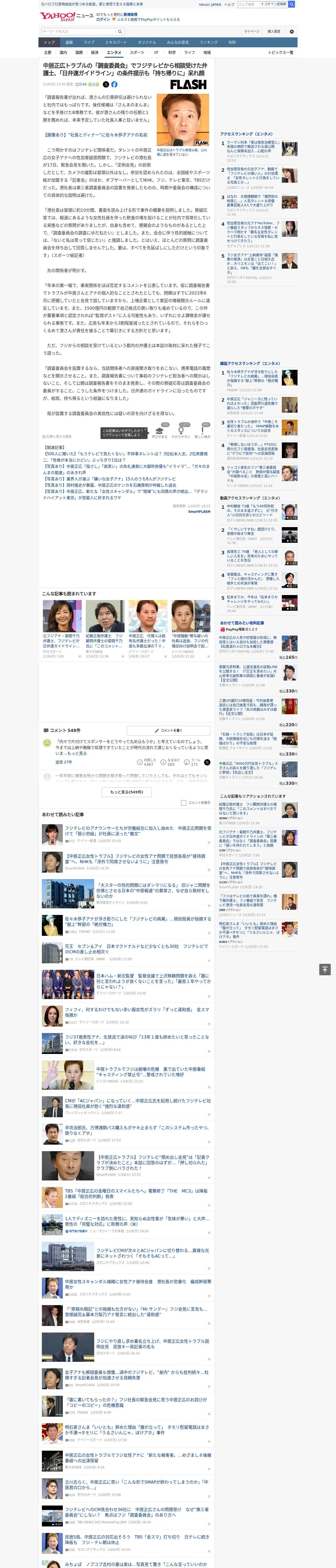Open the ライブ nav tab
336x1568 pixels.
click(89, 43)
